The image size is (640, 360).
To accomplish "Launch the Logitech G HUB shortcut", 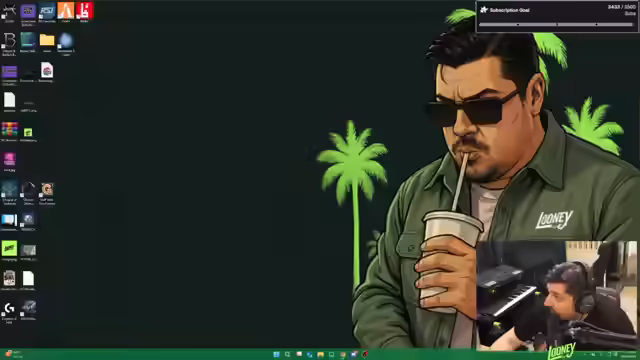I will pos(9,309).
